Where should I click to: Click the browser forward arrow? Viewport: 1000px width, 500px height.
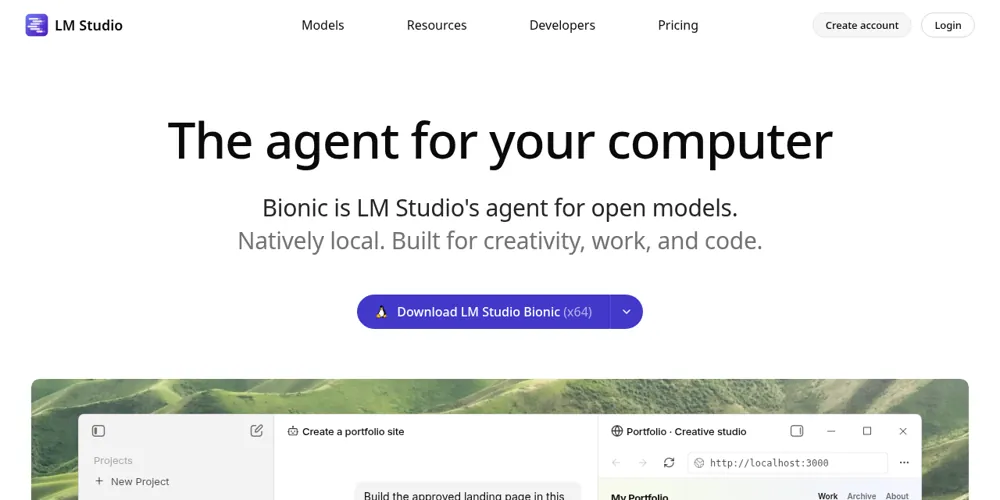point(643,462)
